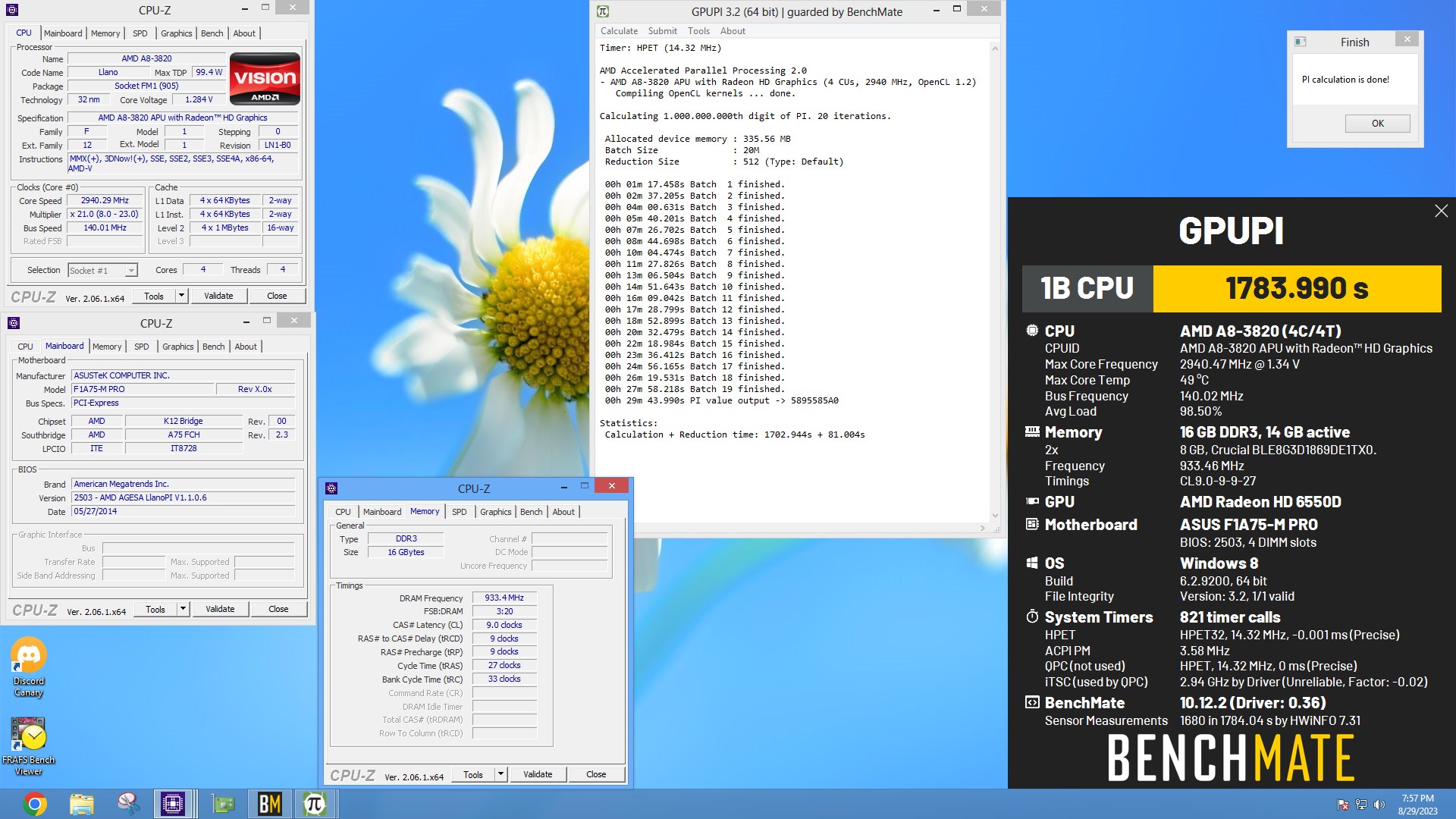Viewport: 1456px width, 819px height.
Task: Click the flag notification icon in tray
Action: [x=1343, y=805]
